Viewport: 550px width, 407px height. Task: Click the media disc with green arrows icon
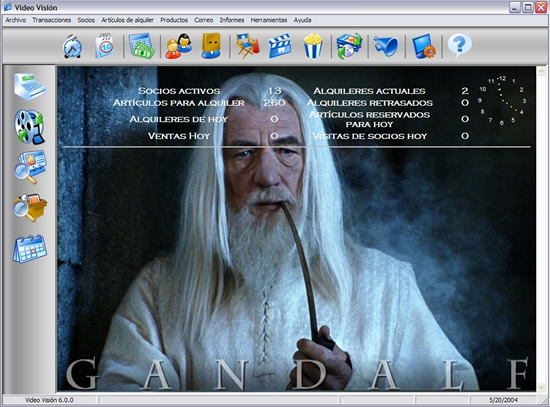click(349, 46)
